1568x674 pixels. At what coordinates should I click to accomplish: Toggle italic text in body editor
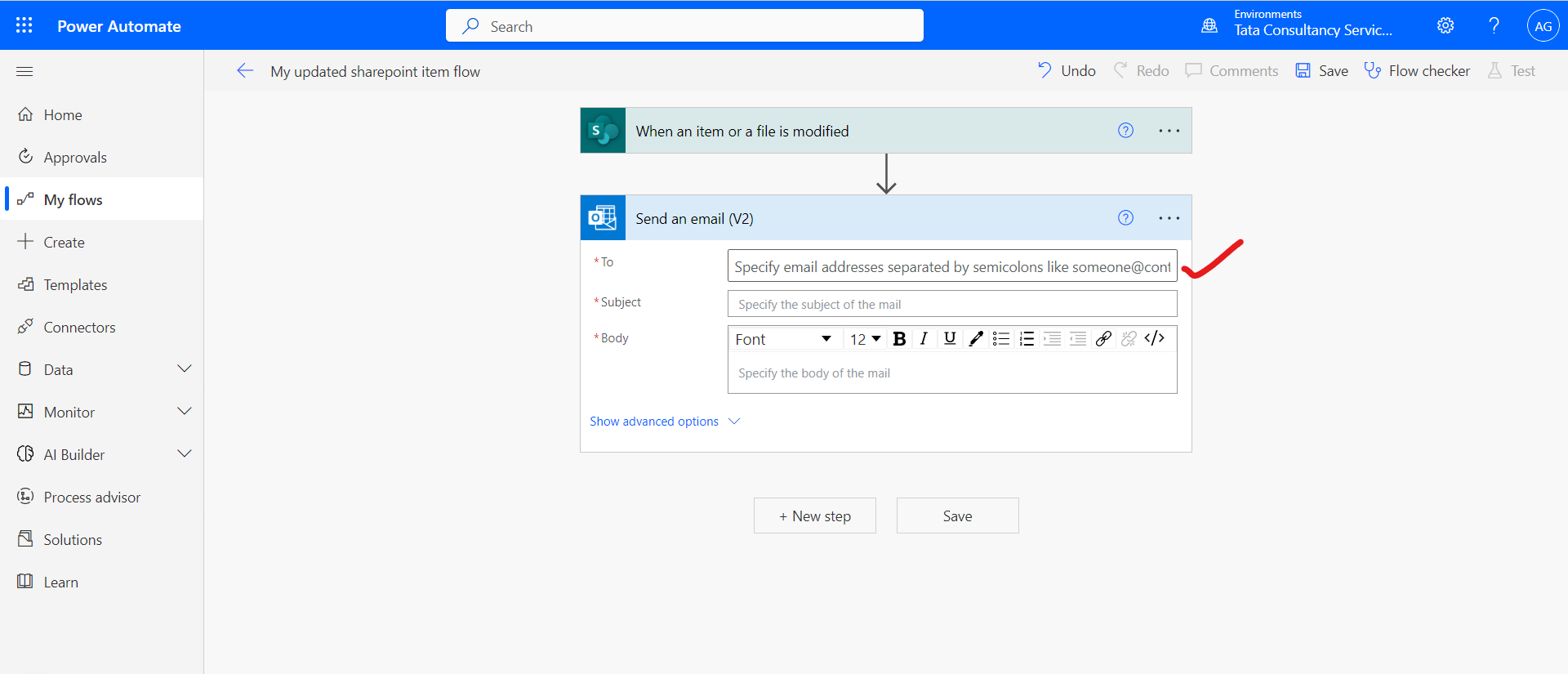[924, 339]
